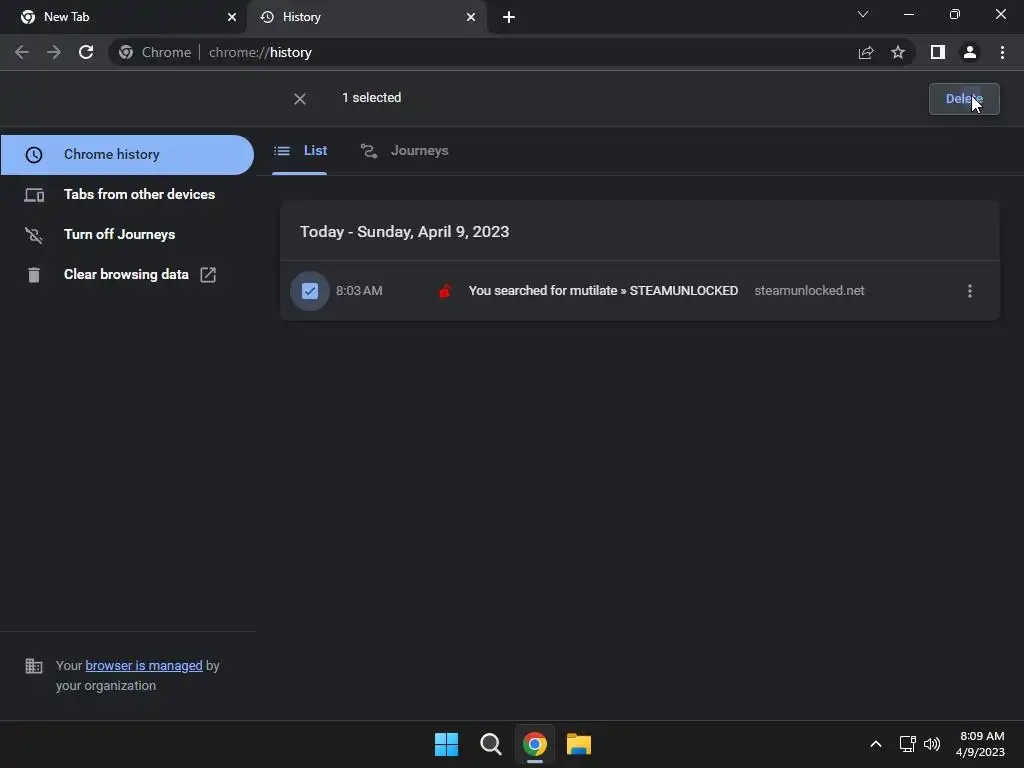Viewport: 1024px width, 768px height.
Task: Reload the history page
Action: pos(86,52)
